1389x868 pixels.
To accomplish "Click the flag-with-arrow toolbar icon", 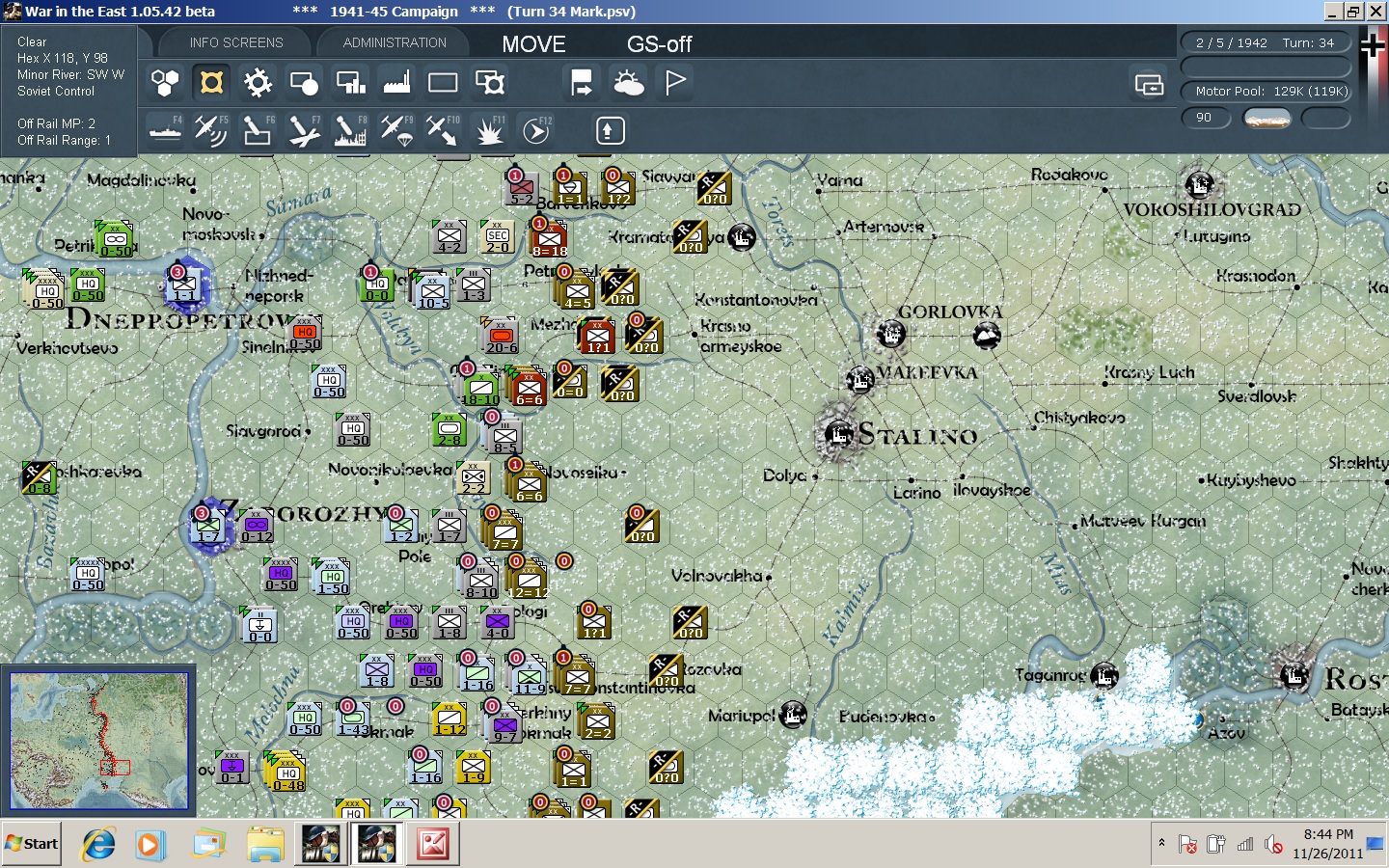I will click(582, 83).
